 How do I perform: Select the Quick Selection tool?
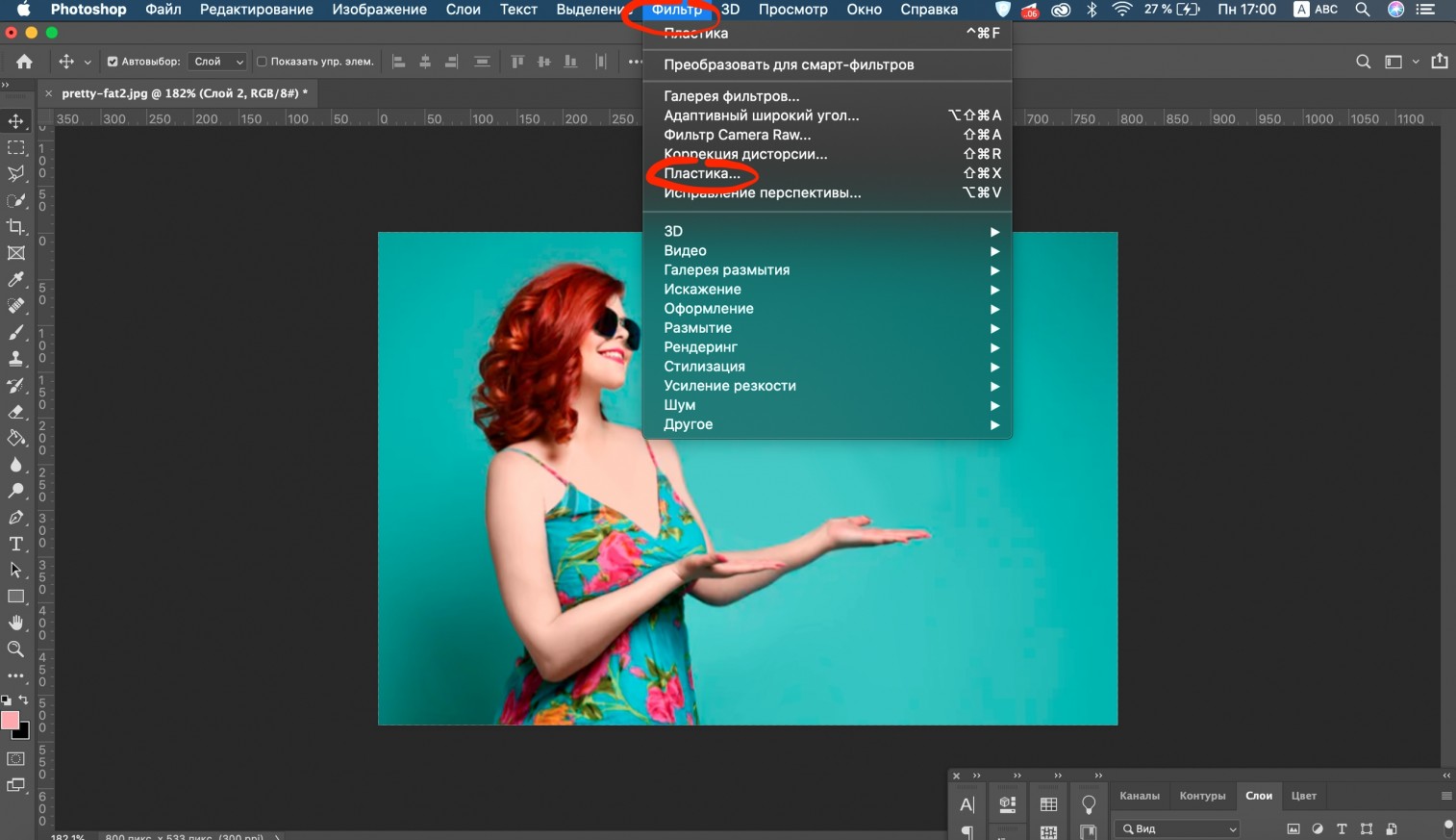point(16,200)
